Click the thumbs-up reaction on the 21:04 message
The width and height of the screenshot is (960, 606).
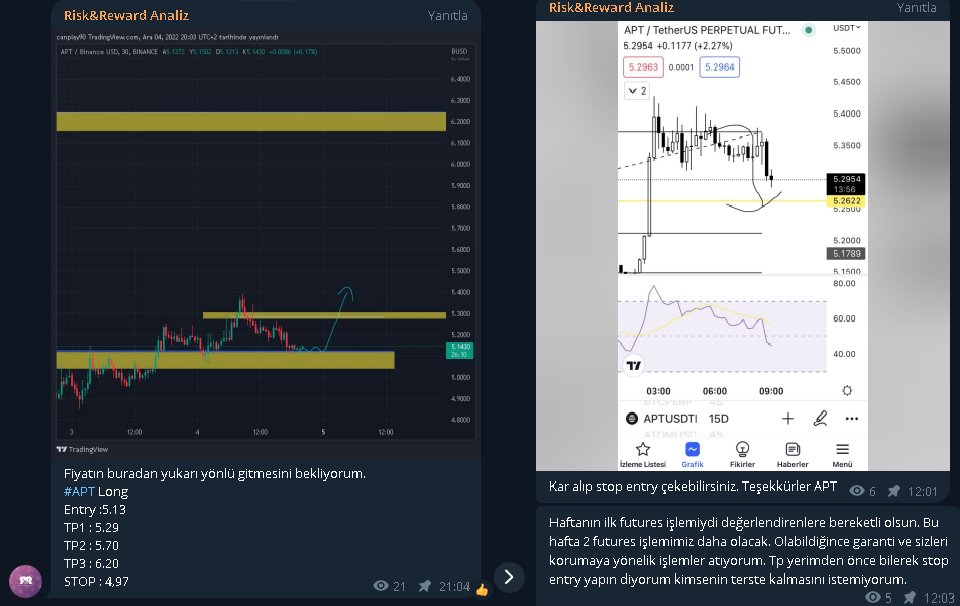[482, 590]
